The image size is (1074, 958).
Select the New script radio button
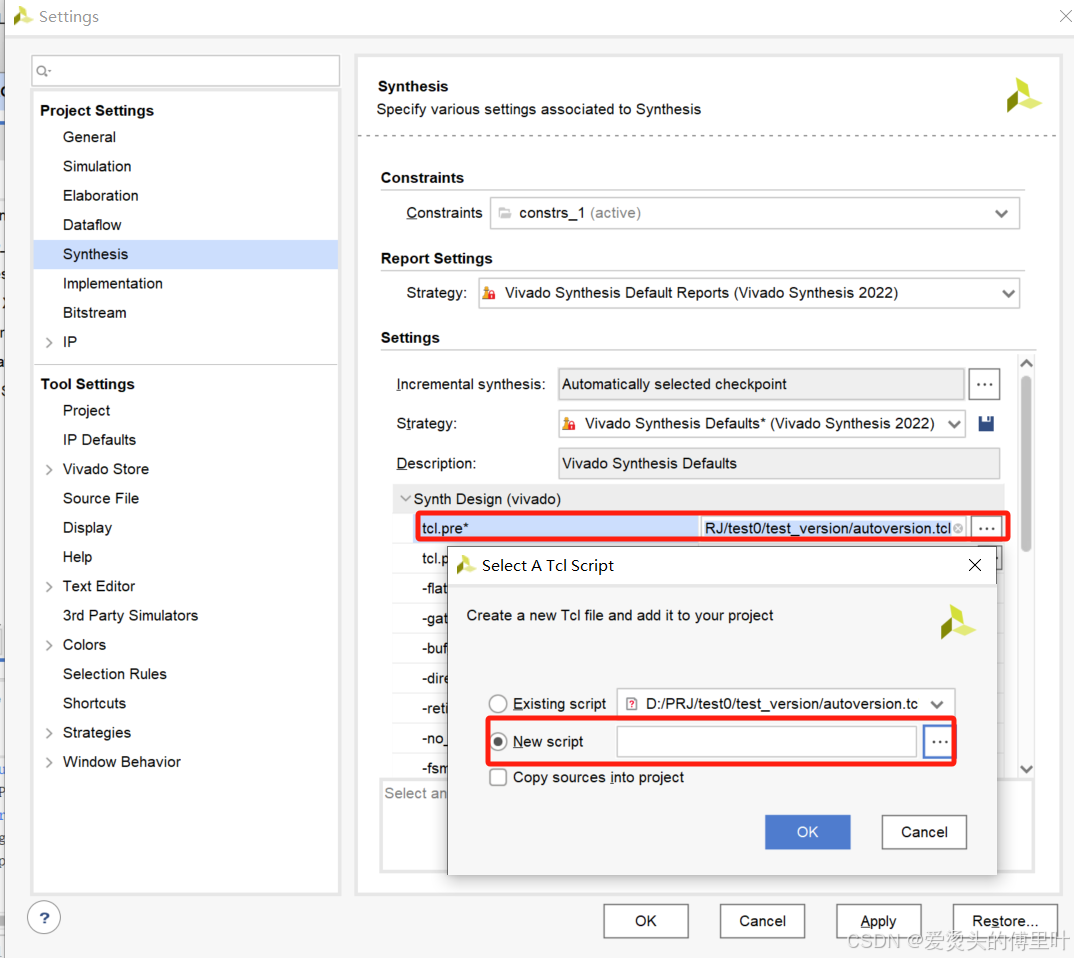click(x=498, y=742)
